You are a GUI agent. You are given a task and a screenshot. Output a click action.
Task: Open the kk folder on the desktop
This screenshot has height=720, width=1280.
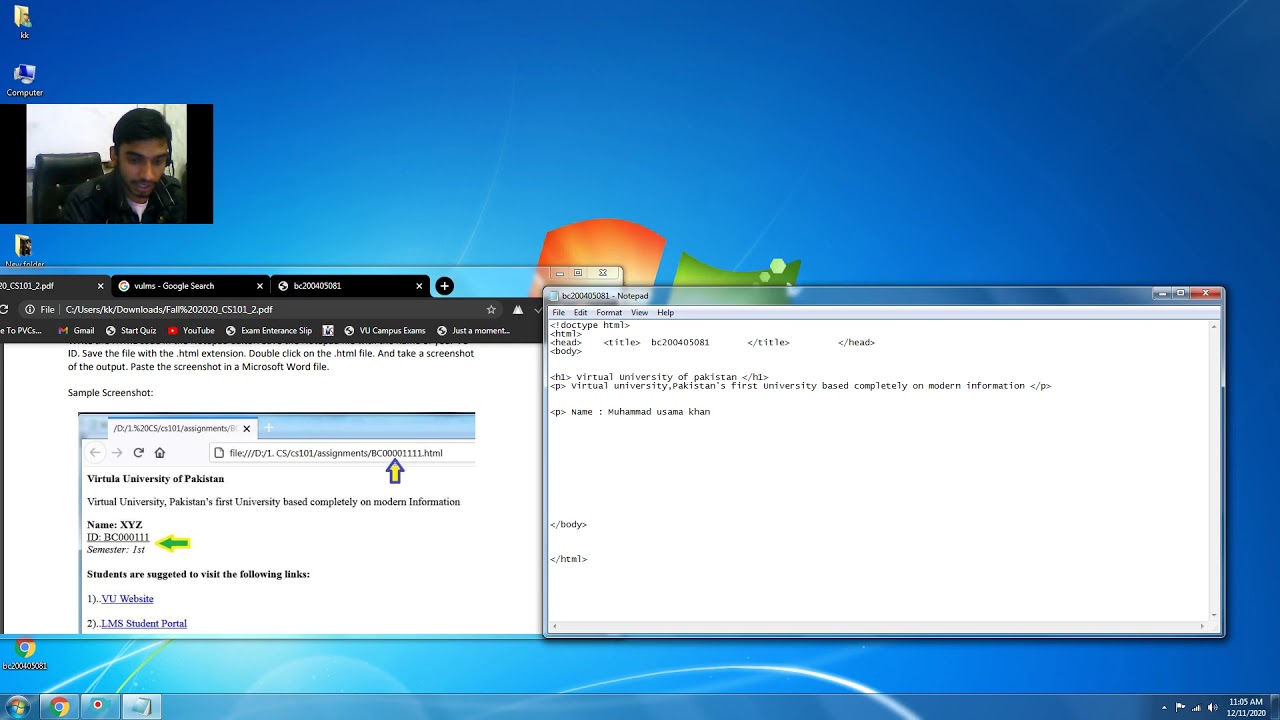24,22
